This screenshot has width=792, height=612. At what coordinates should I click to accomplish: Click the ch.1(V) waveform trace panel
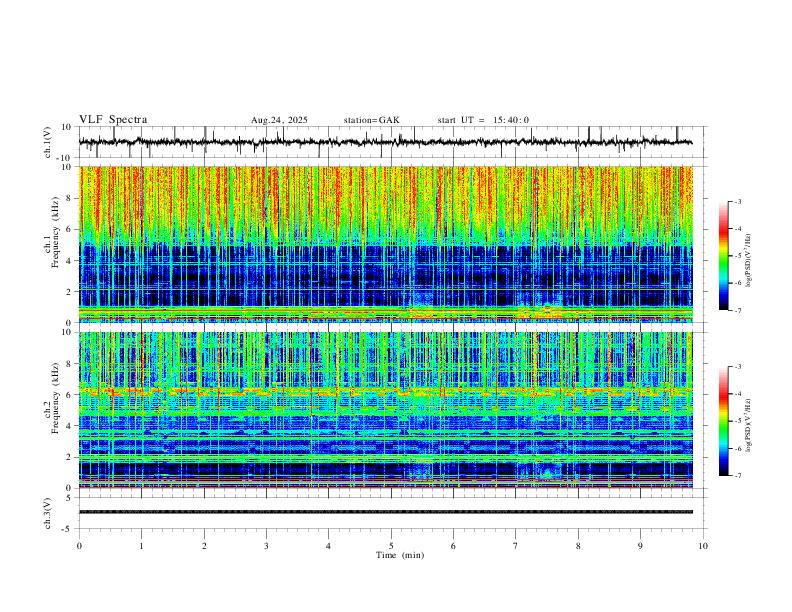click(392, 142)
